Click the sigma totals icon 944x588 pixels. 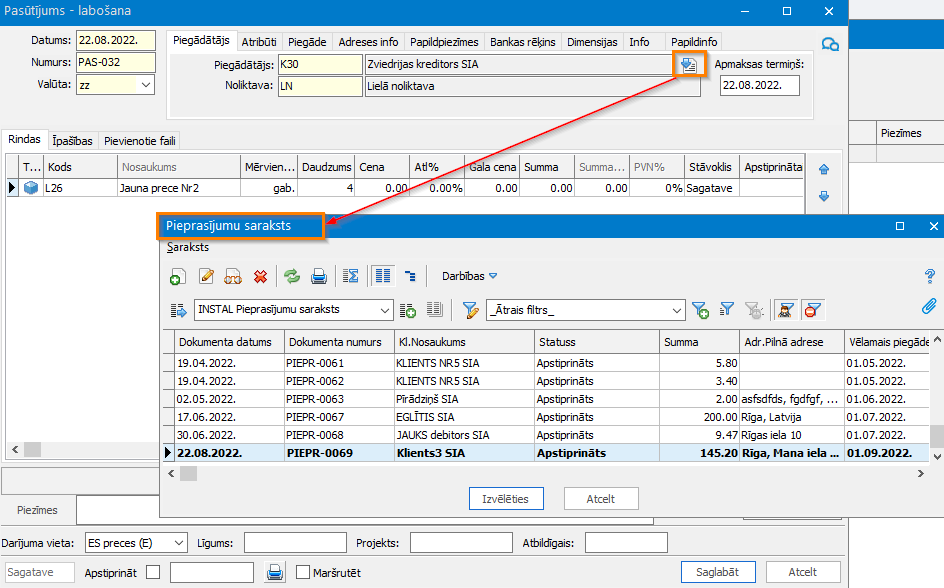[x=350, y=276]
